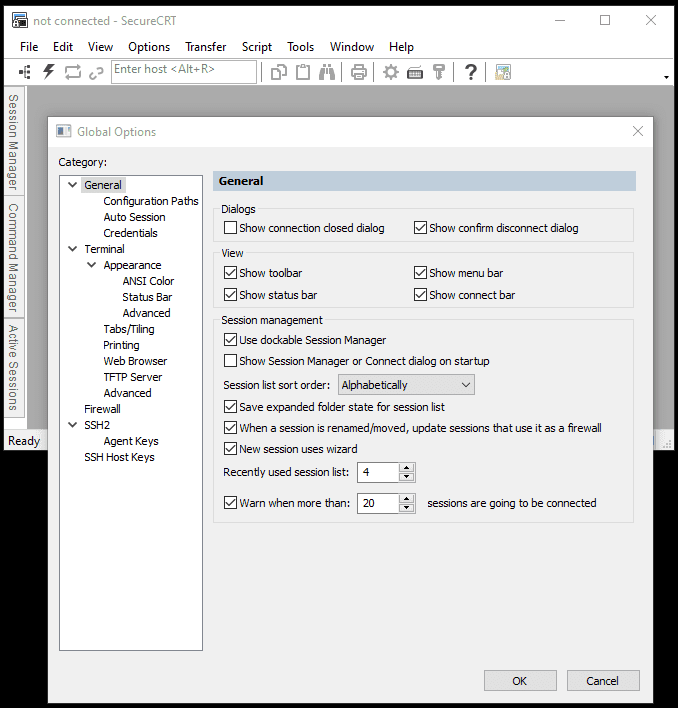
Task: Toggle New session uses wizard
Action: click(x=230, y=449)
